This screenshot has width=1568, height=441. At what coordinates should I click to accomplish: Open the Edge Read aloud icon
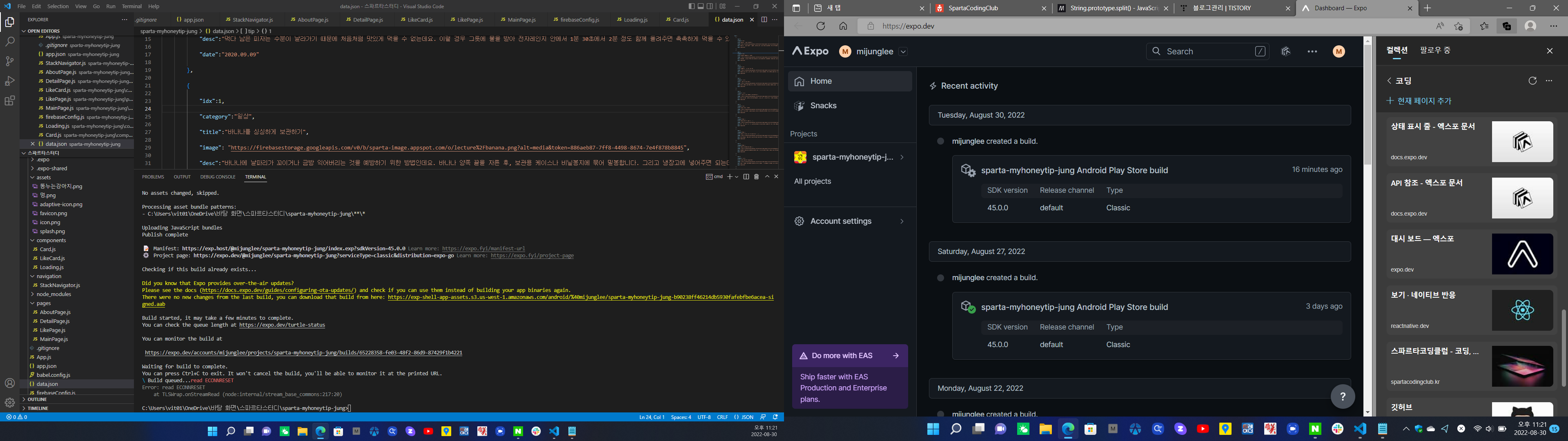(1439, 26)
